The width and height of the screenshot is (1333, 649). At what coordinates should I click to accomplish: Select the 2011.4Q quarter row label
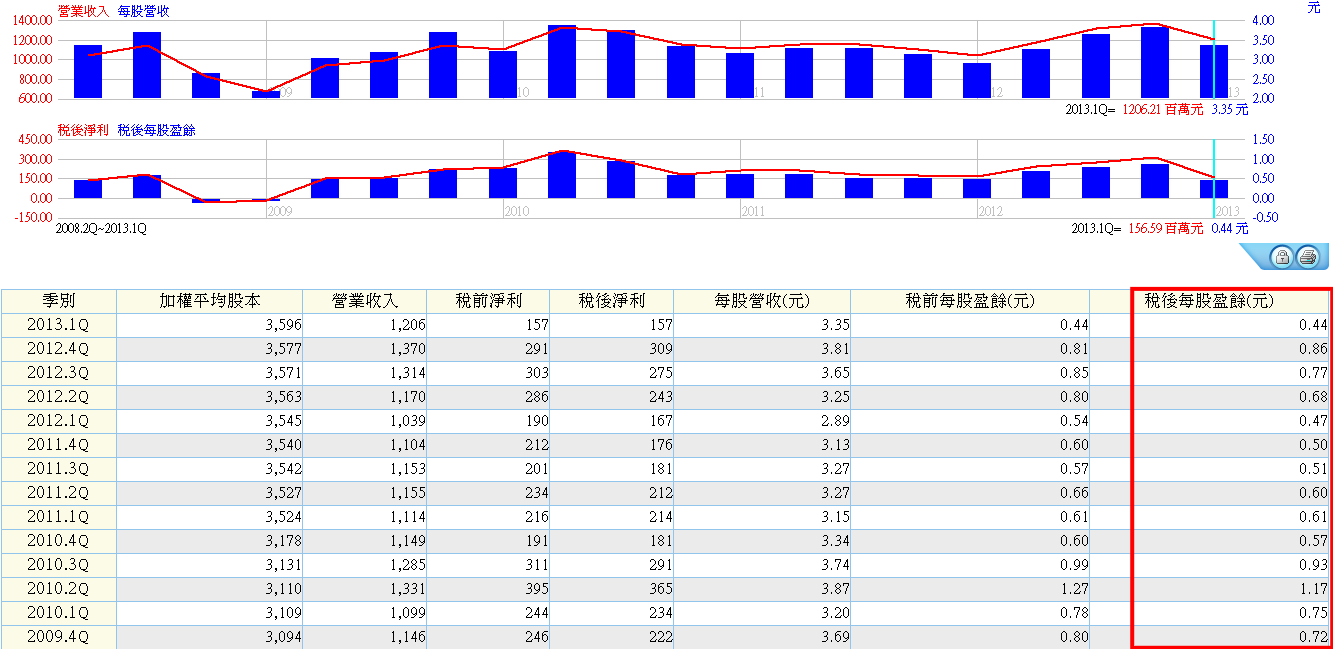[59, 445]
